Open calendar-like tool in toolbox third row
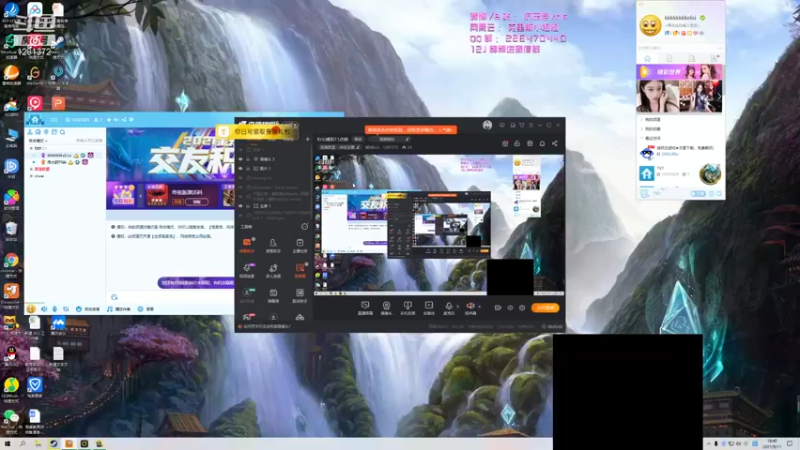The image size is (800, 450). 273,295
